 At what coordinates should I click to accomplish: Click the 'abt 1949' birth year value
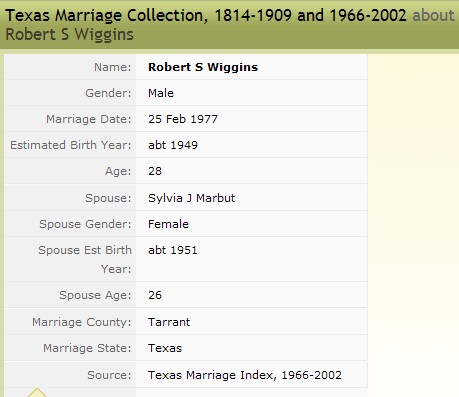pyautogui.click(x=173, y=145)
